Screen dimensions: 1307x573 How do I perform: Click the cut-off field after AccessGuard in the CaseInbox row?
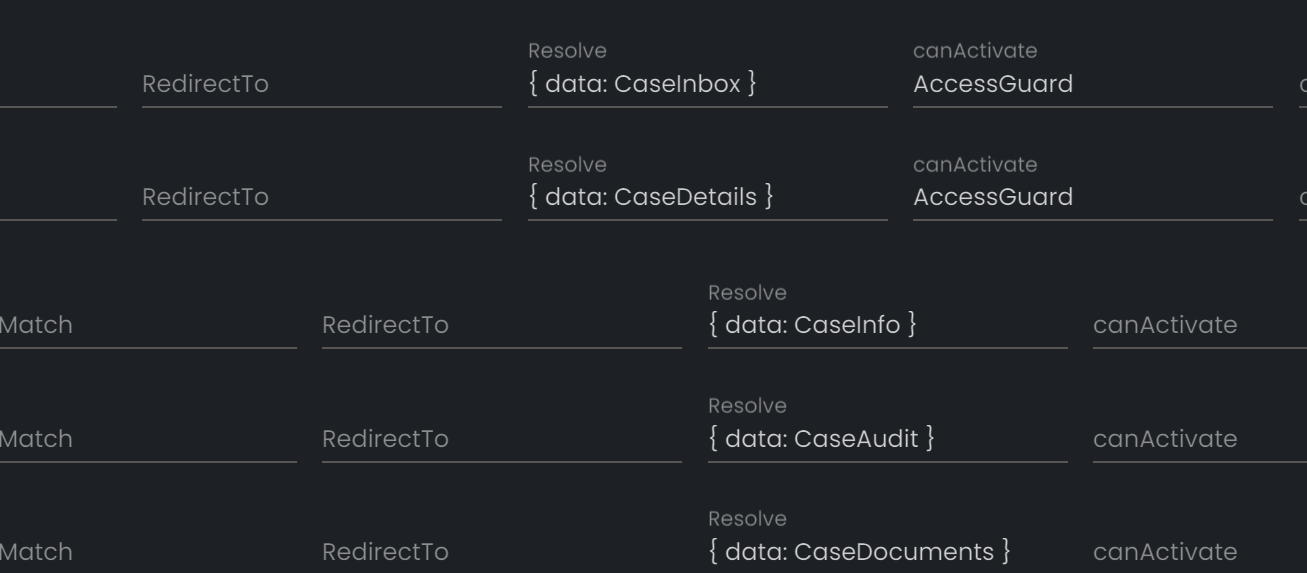point(1303,85)
